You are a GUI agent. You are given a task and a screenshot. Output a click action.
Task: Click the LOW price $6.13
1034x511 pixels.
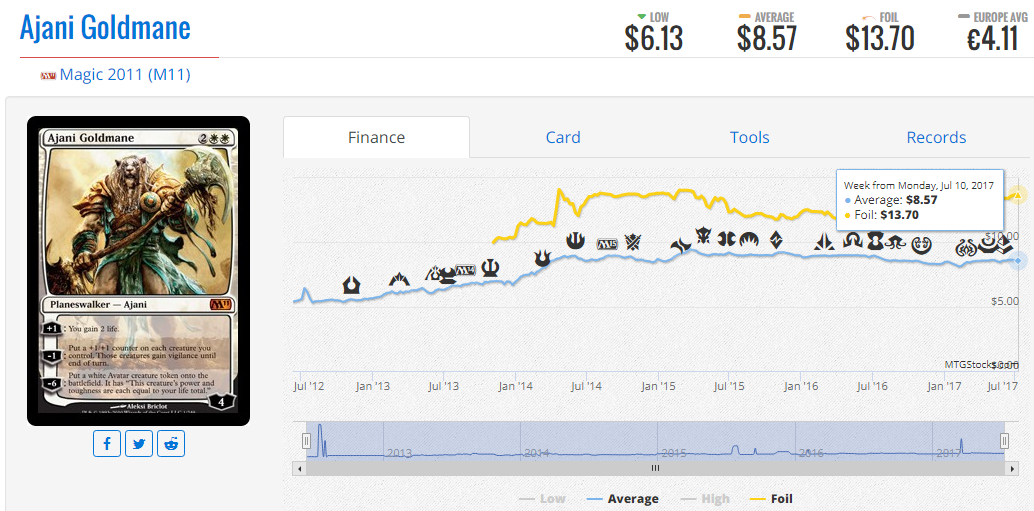pyautogui.click(x=654, y=40)
